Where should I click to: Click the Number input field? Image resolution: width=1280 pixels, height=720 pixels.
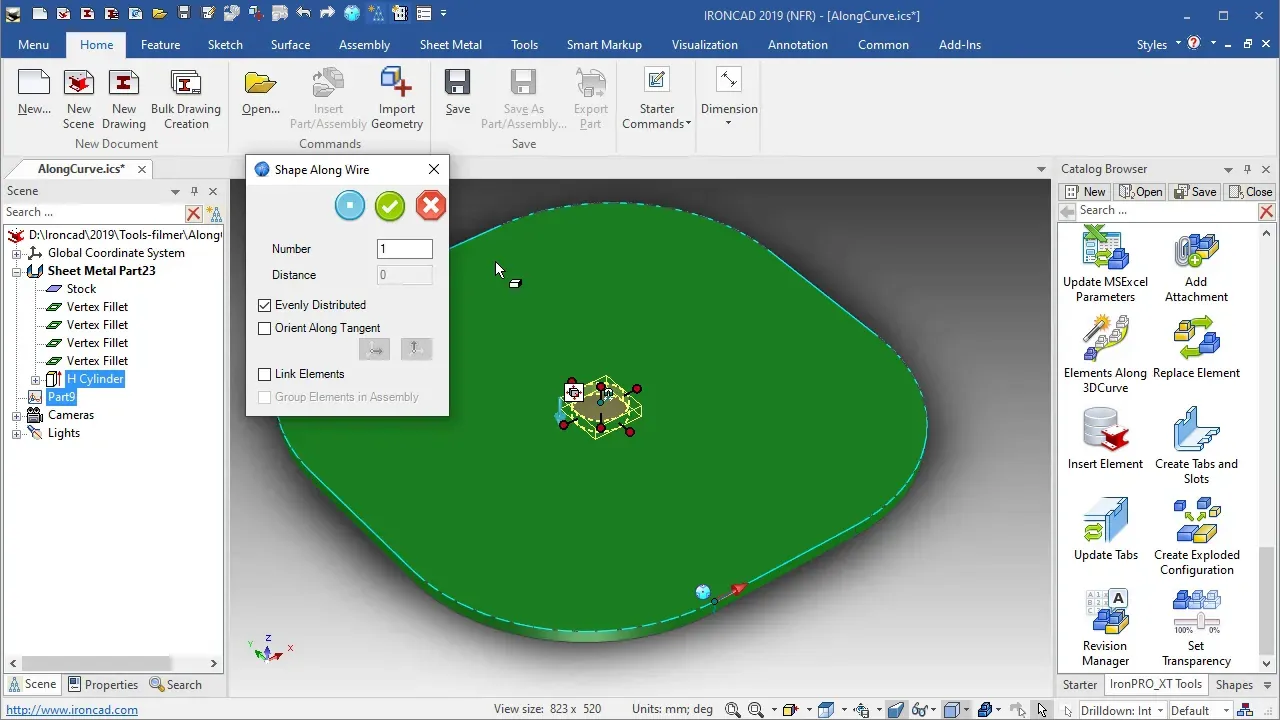[x=405, y=249]
